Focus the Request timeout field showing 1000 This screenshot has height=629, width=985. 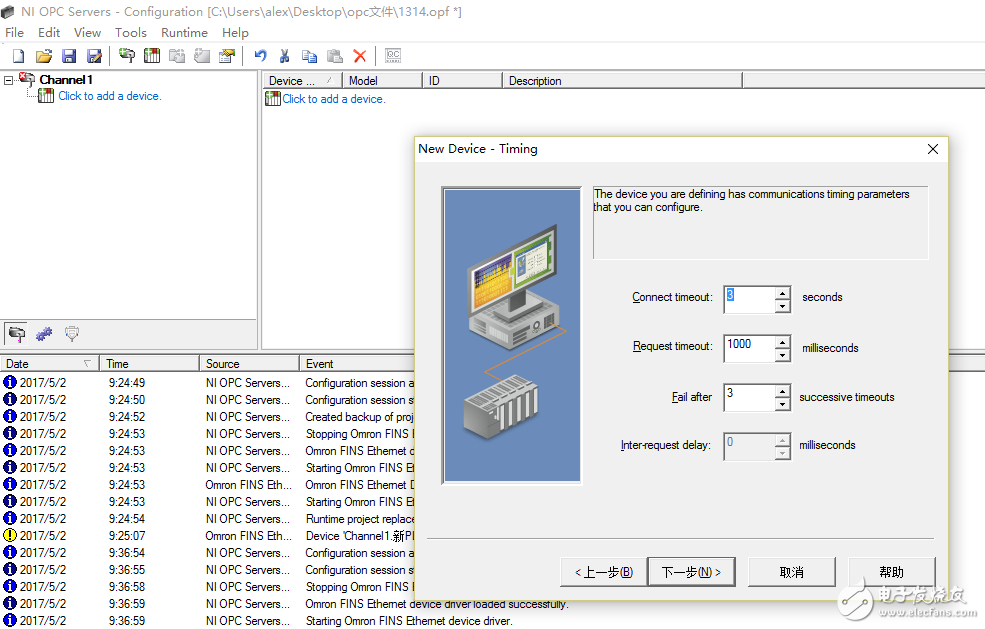[749, 349]
